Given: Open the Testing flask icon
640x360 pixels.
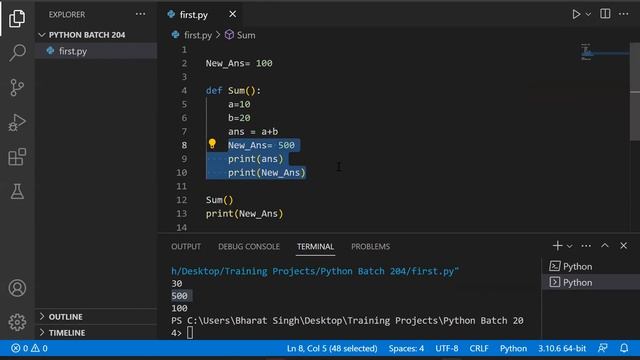Looking at the screenshot, I should (x=17, y=191).
